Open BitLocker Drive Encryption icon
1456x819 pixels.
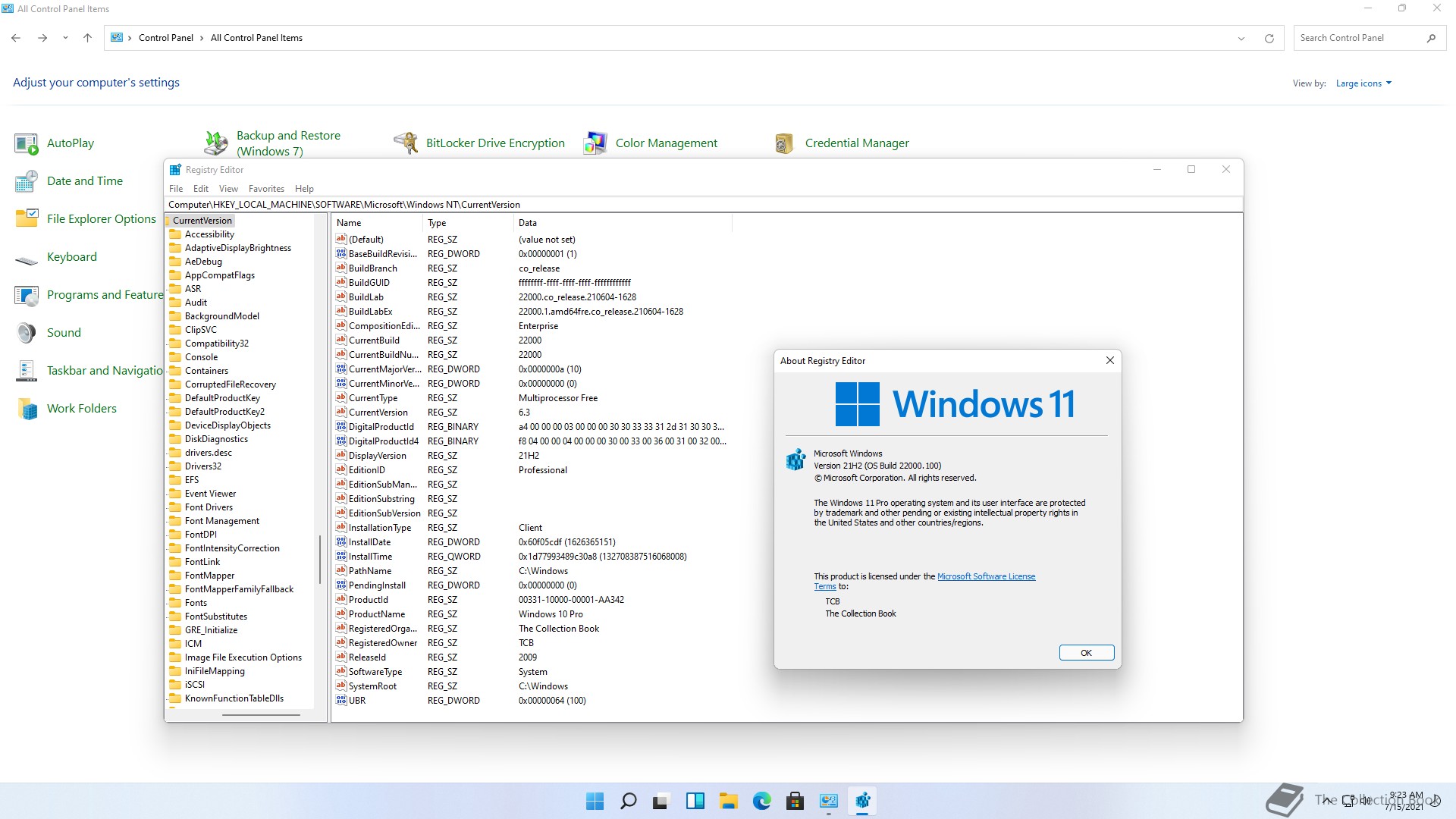pos(406,143)
